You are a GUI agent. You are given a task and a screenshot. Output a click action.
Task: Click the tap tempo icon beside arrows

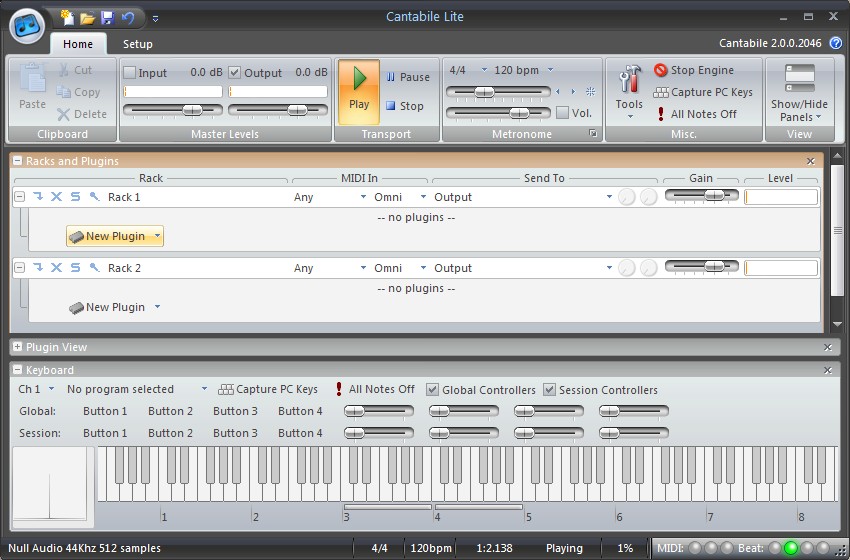coord(590,92)
